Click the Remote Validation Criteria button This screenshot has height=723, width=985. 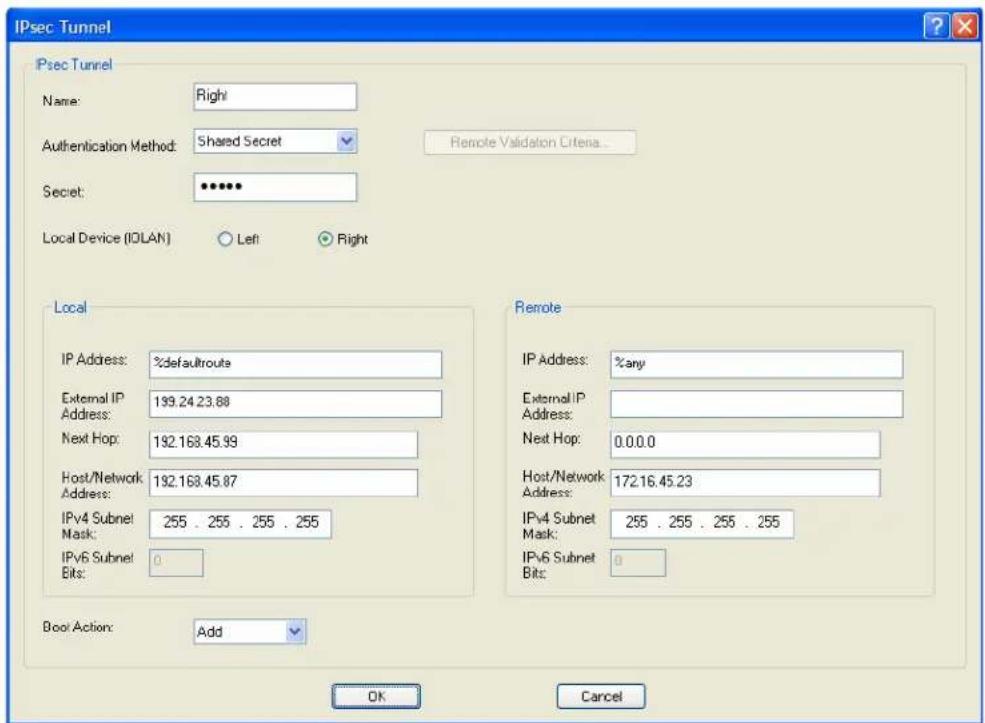tap(530, 143)
